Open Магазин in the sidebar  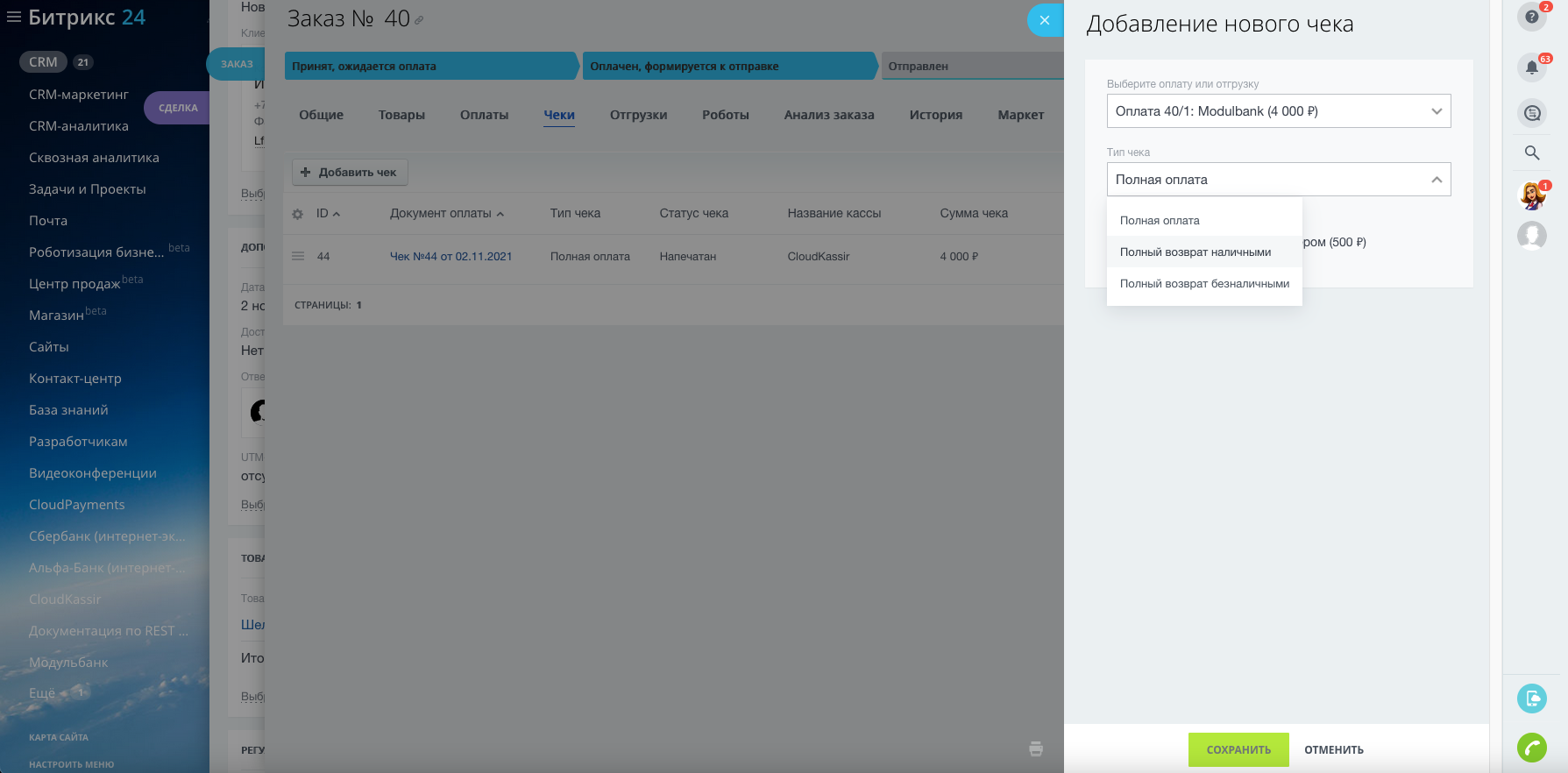56,316
